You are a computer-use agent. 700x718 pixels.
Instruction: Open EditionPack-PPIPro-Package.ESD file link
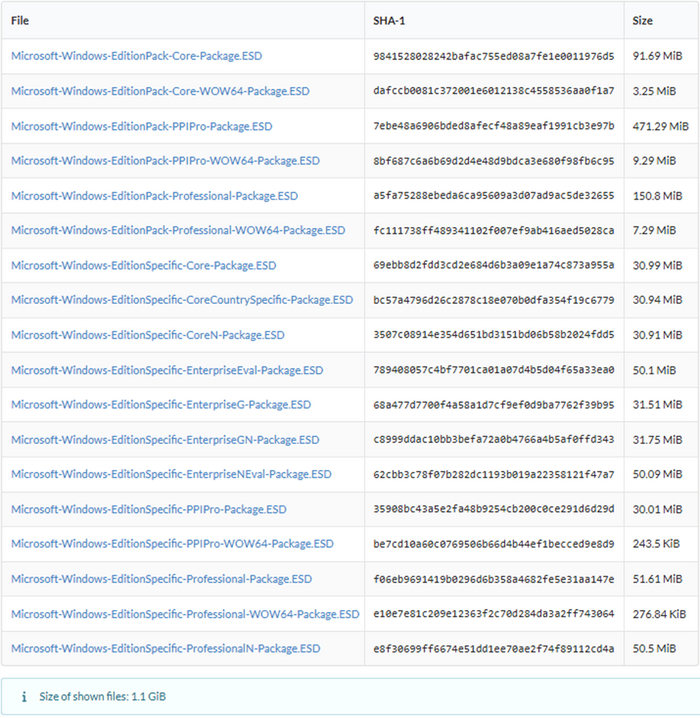[x=141, y=126]
